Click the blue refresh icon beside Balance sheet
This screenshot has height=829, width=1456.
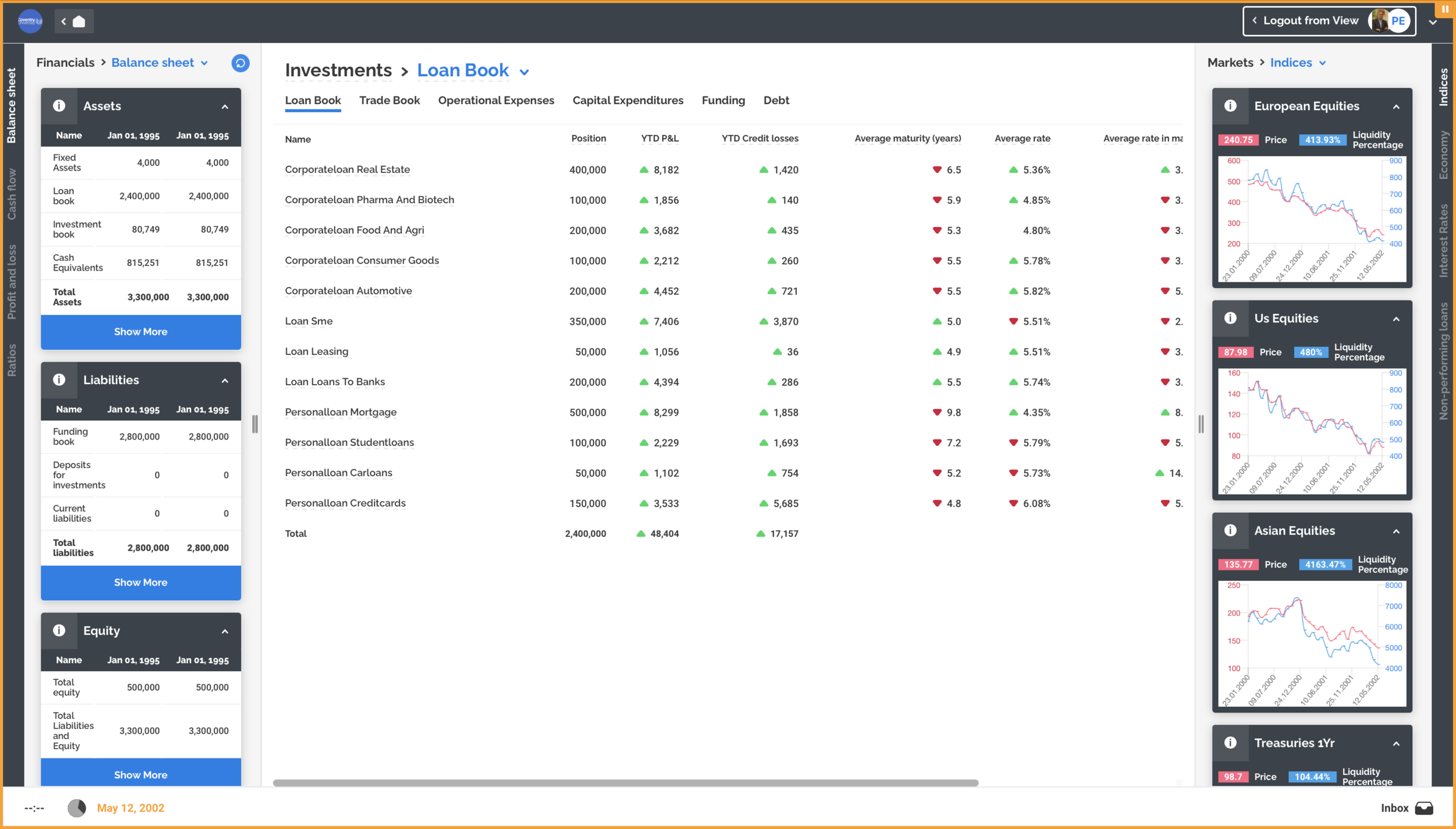pyautogui.click(x=240, y=63)
